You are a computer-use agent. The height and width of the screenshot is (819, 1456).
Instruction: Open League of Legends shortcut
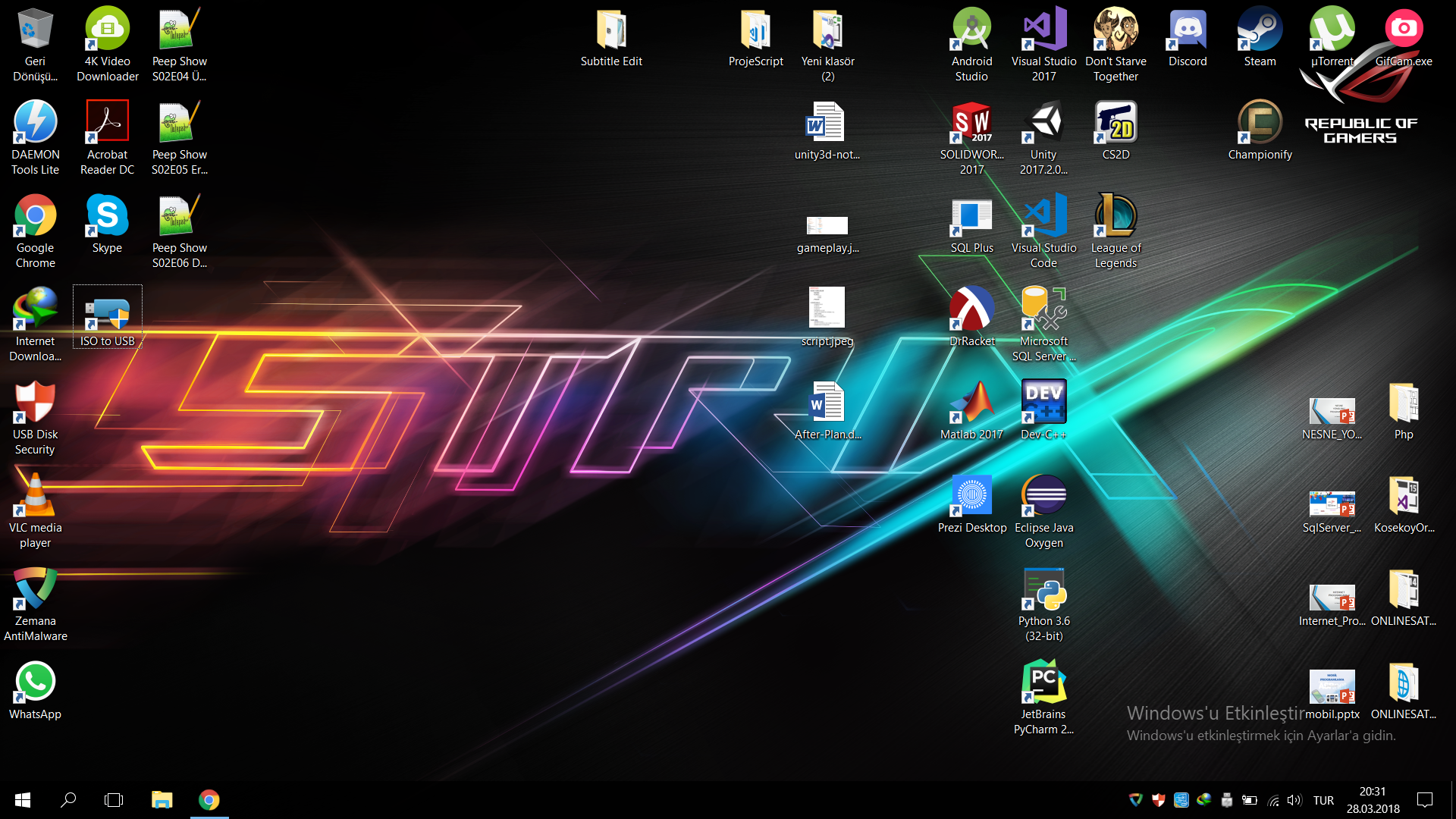coord(1116,231)
